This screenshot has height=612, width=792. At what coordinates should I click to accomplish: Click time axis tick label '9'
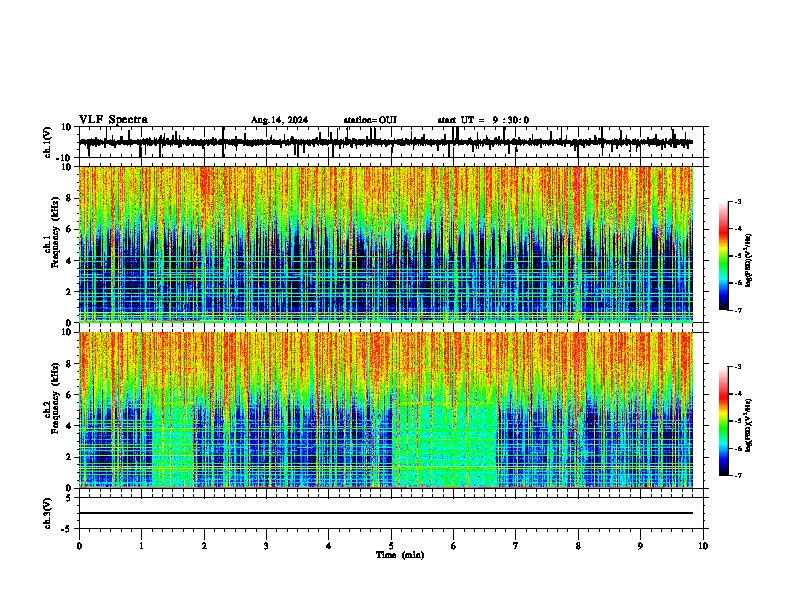[640, 546]
